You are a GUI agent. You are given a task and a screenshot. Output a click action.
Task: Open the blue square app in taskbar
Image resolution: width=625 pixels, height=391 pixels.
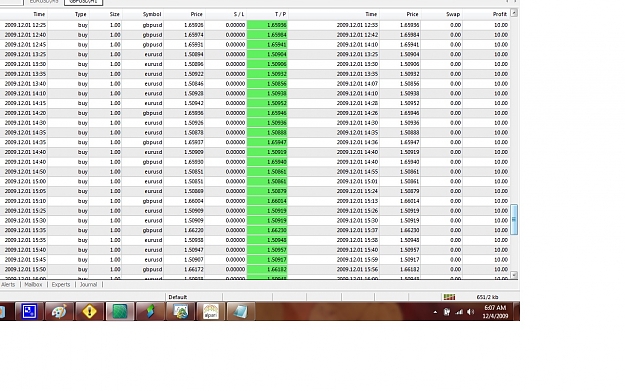click(x=29, y=311)
